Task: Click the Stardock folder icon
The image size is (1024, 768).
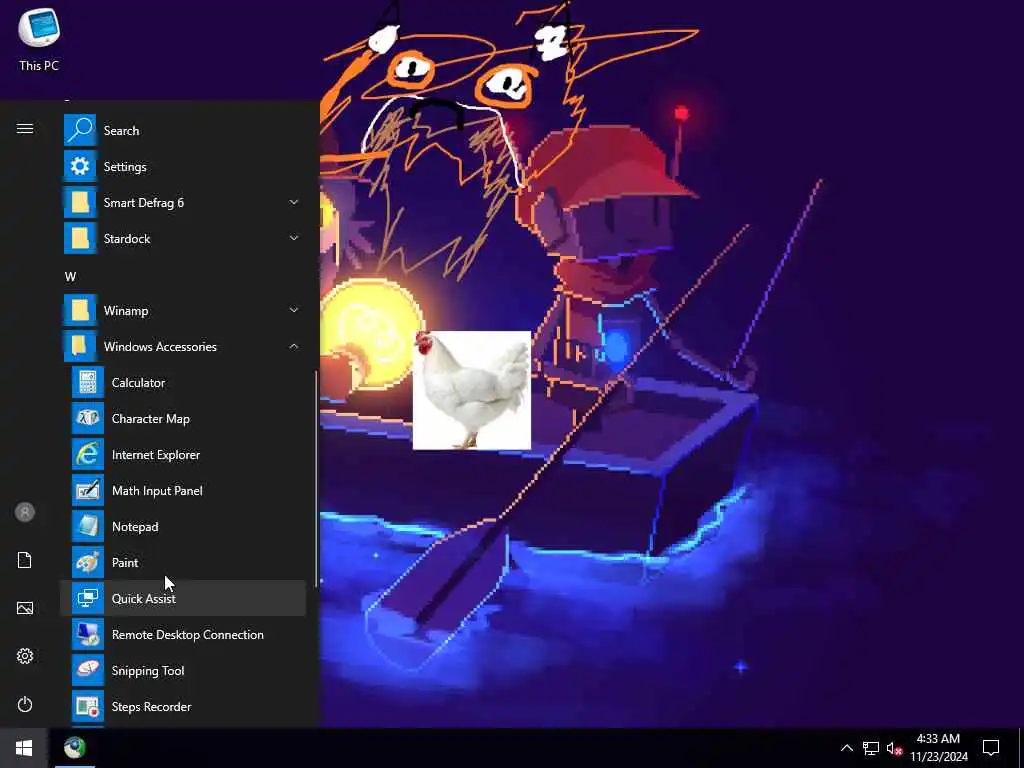Action: [x=80, y=238]
